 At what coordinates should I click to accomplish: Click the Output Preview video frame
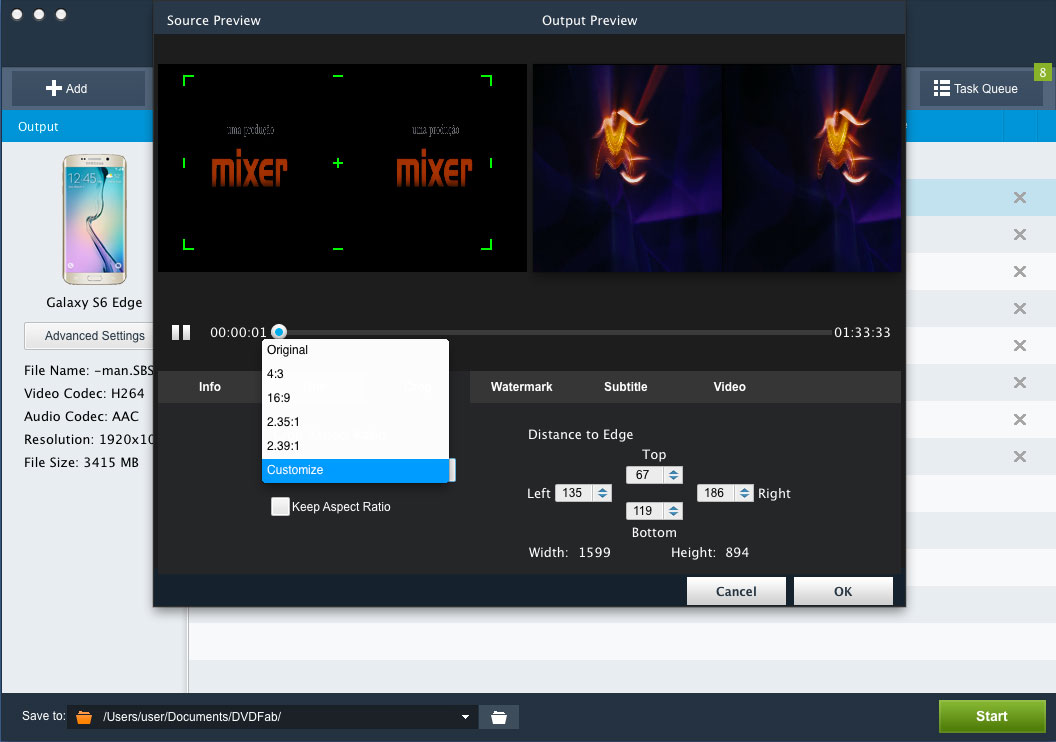pos(717,168)
